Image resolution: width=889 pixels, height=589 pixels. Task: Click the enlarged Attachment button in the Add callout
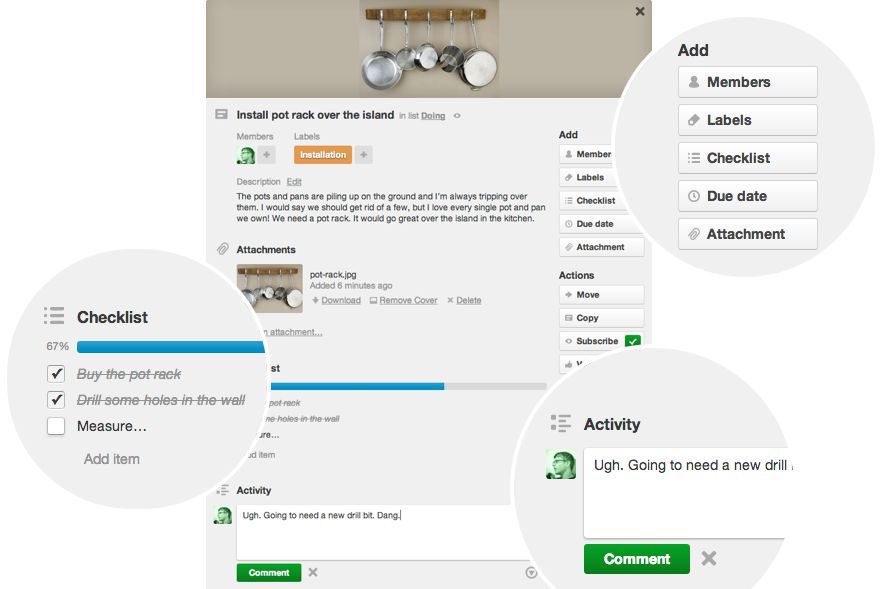(x=748, y=234)
